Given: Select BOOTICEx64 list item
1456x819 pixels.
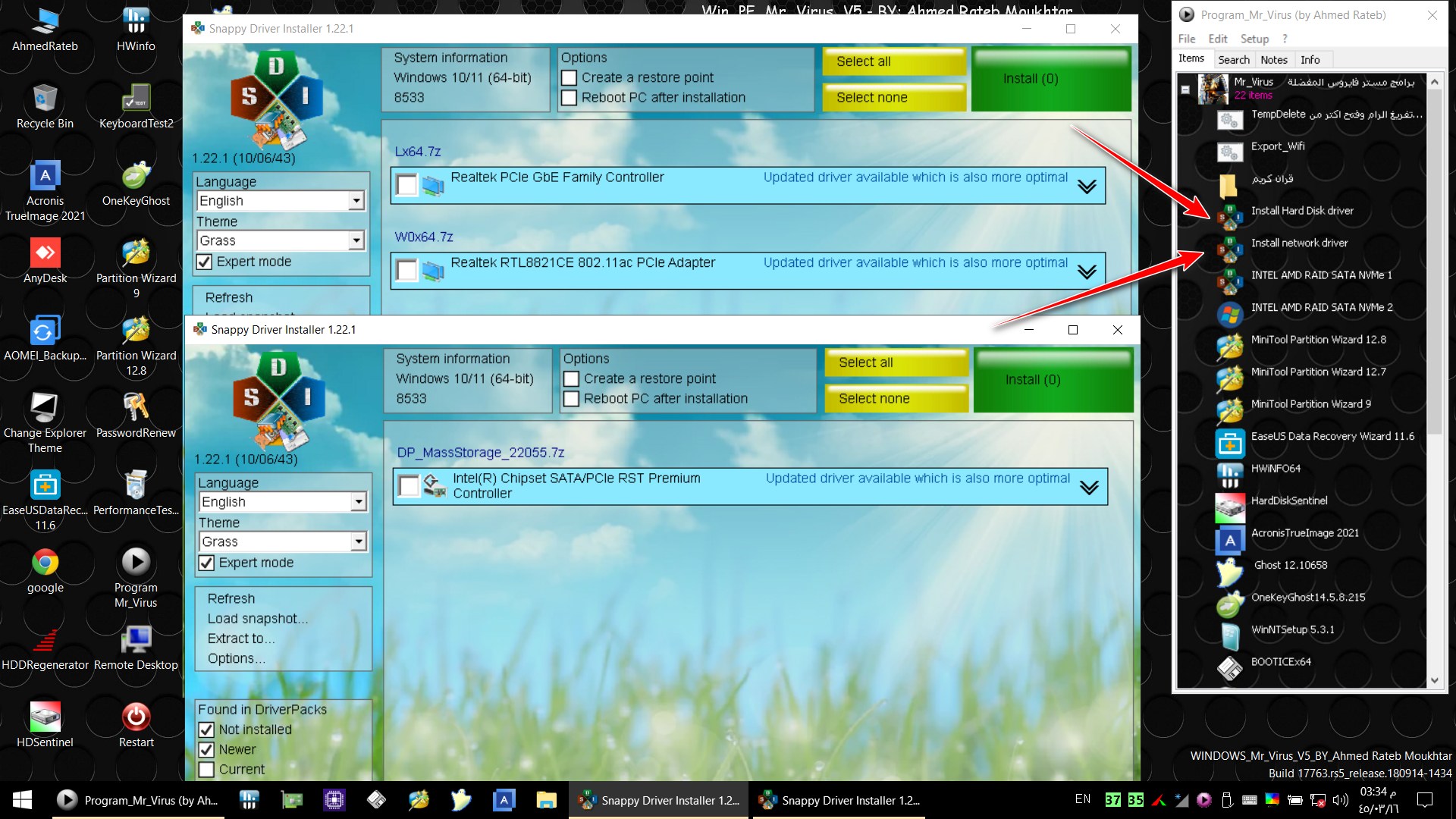Looking at the screenshot, I should (1281, 662).
